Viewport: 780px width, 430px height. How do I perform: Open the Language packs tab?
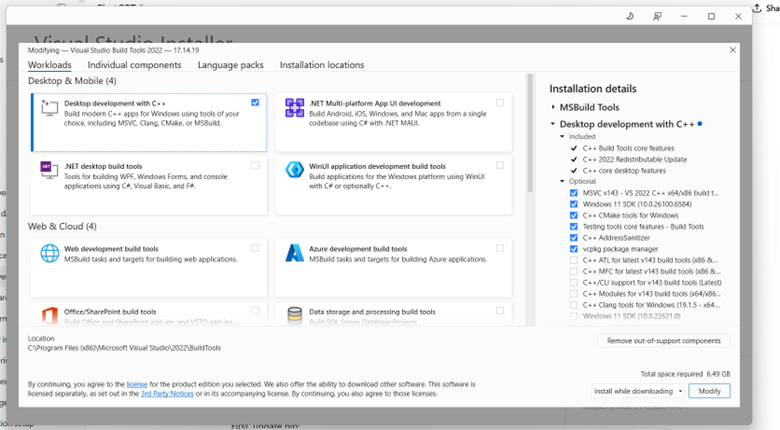[230, 65]
